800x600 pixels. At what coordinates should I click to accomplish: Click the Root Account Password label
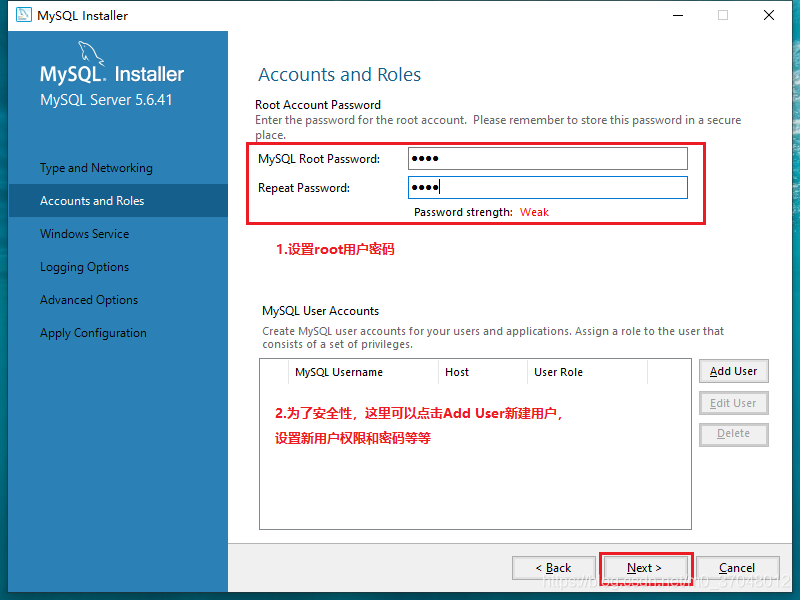[x=318, y=105]
